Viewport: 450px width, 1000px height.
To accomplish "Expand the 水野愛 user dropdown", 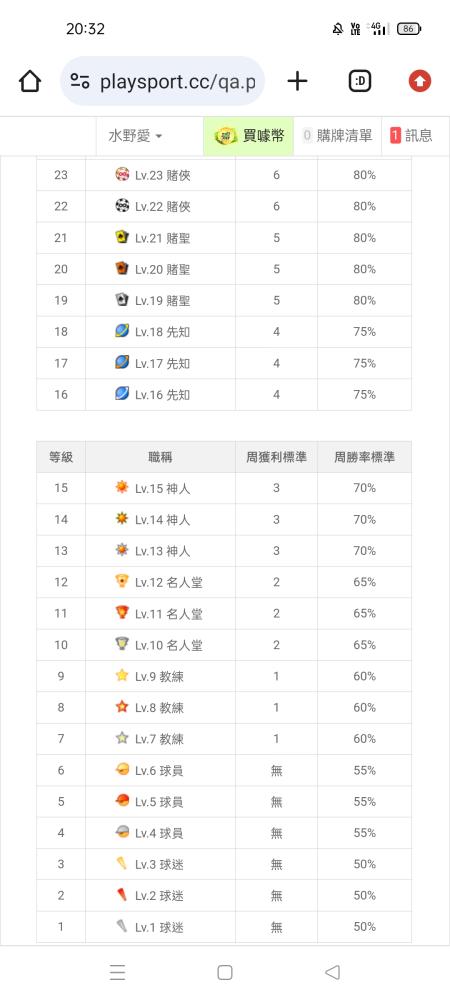I will pos(135,136).
